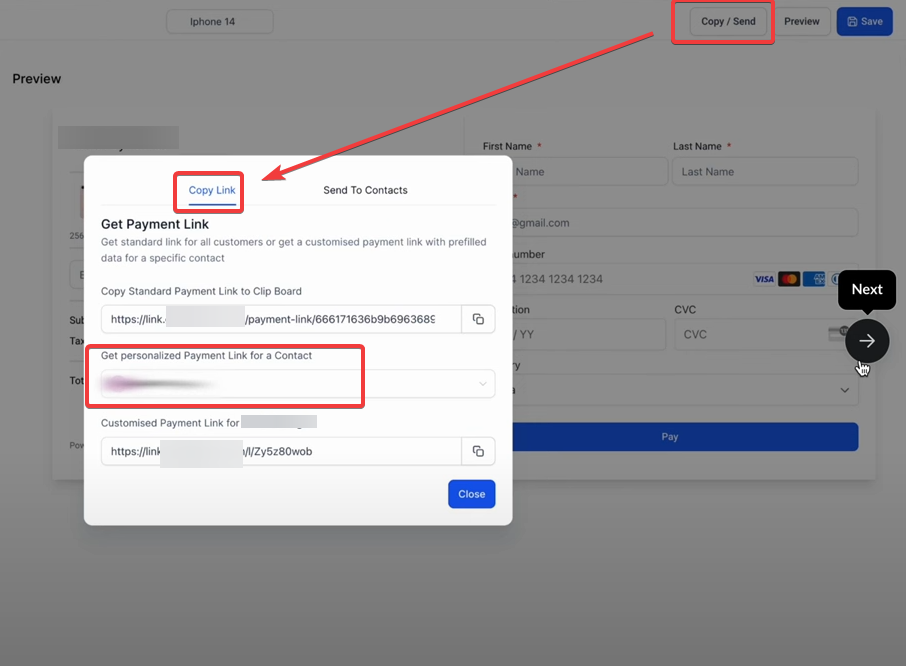The image size is (906, 666).
Task: Click the Last Name input field
Action: click(765, 172)
